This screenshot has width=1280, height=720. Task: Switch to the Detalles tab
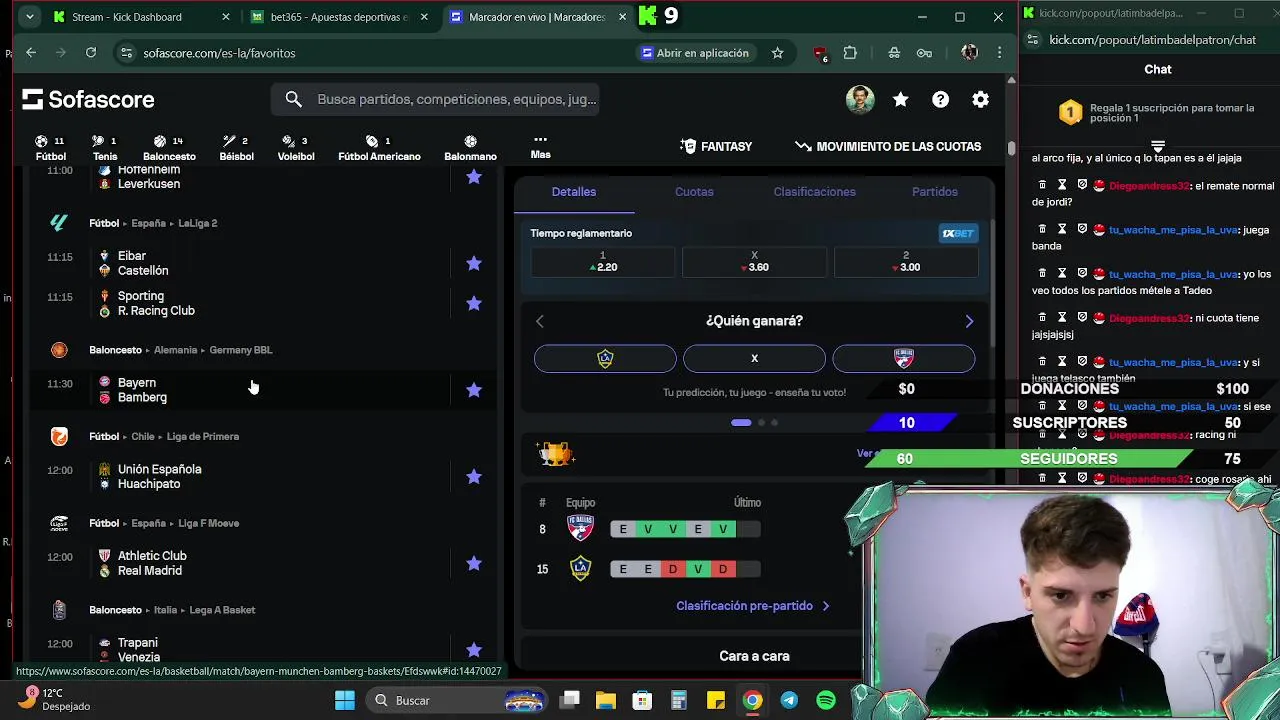point(574,192)
